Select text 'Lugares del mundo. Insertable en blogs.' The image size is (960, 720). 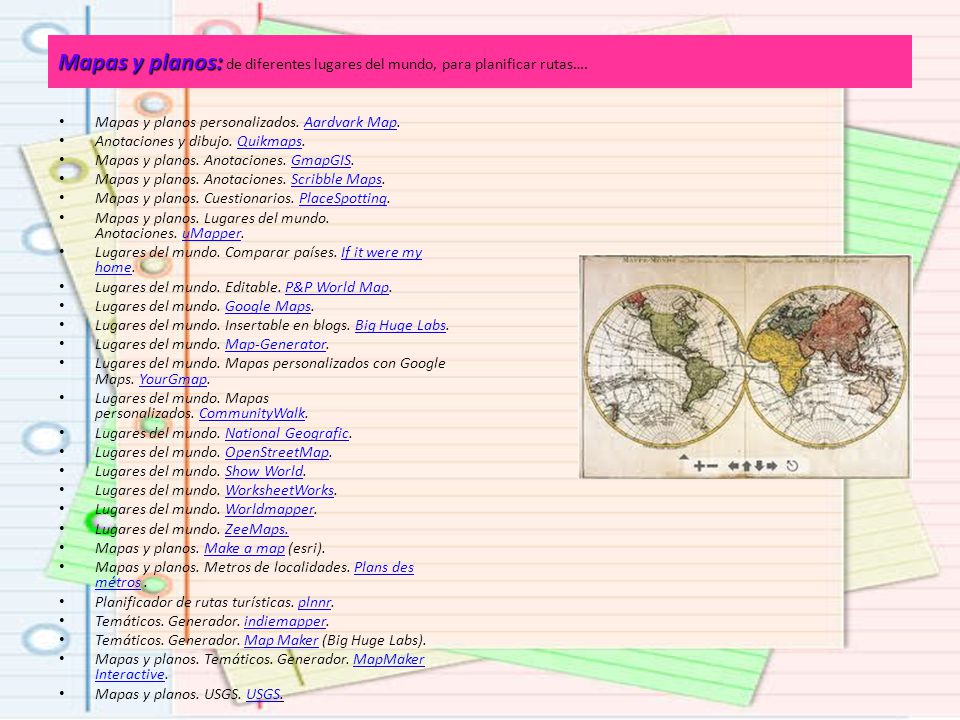coord(223,325)
